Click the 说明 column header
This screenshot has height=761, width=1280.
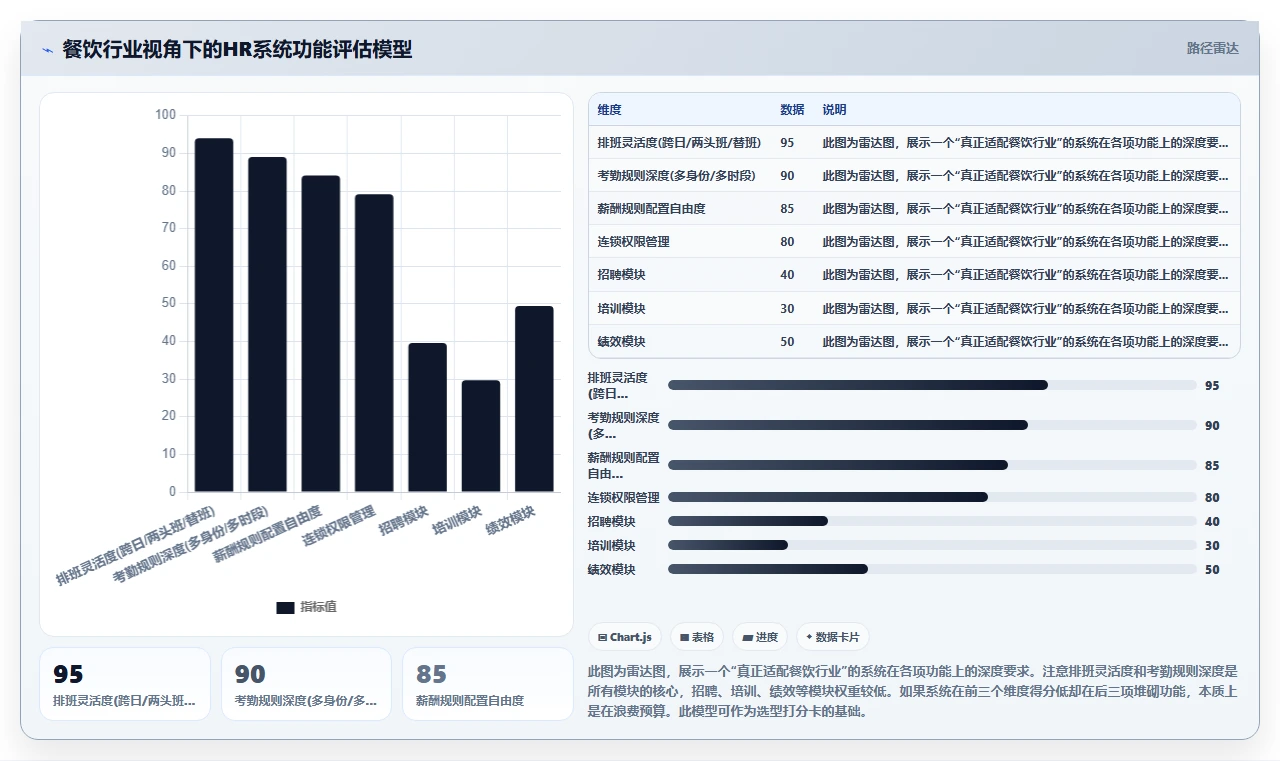[834, 109]
